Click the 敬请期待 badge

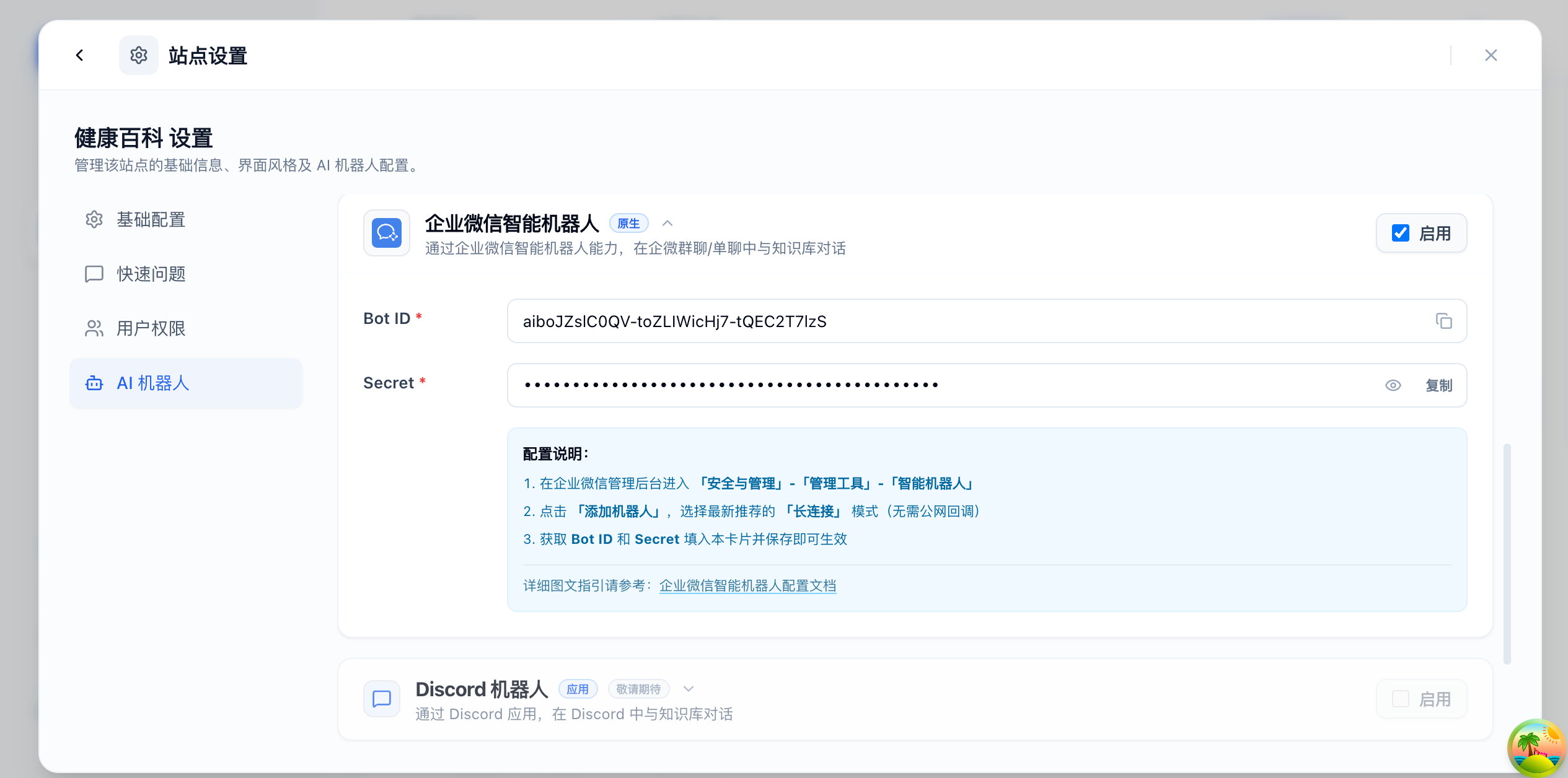coord(638,689)
